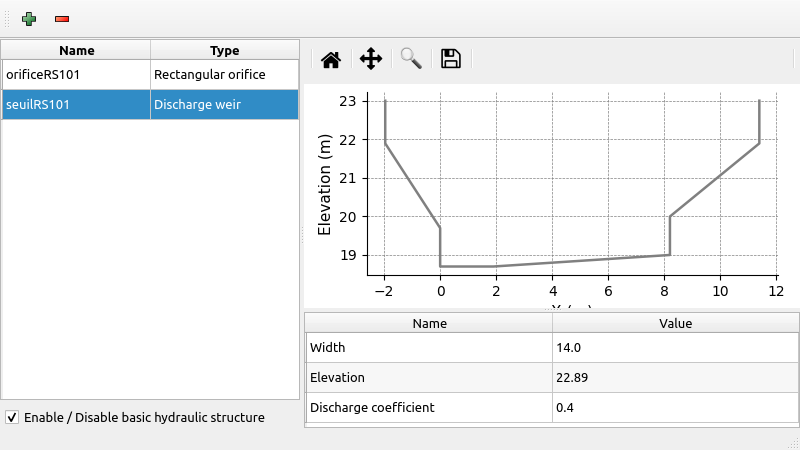This screenshot has height=450, width=800.
Task: Save the figure with floppy disk icon
Action: coord(451,59)
